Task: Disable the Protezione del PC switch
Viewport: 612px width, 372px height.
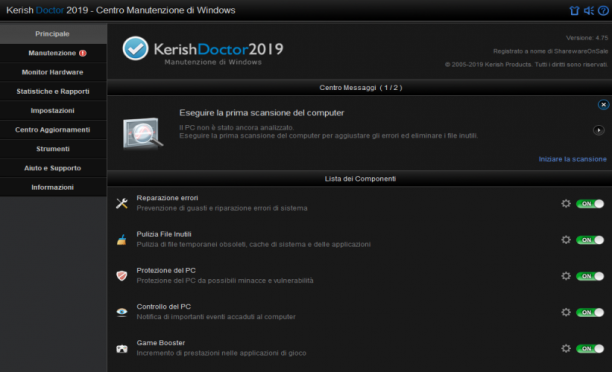Action: (590, 276)
